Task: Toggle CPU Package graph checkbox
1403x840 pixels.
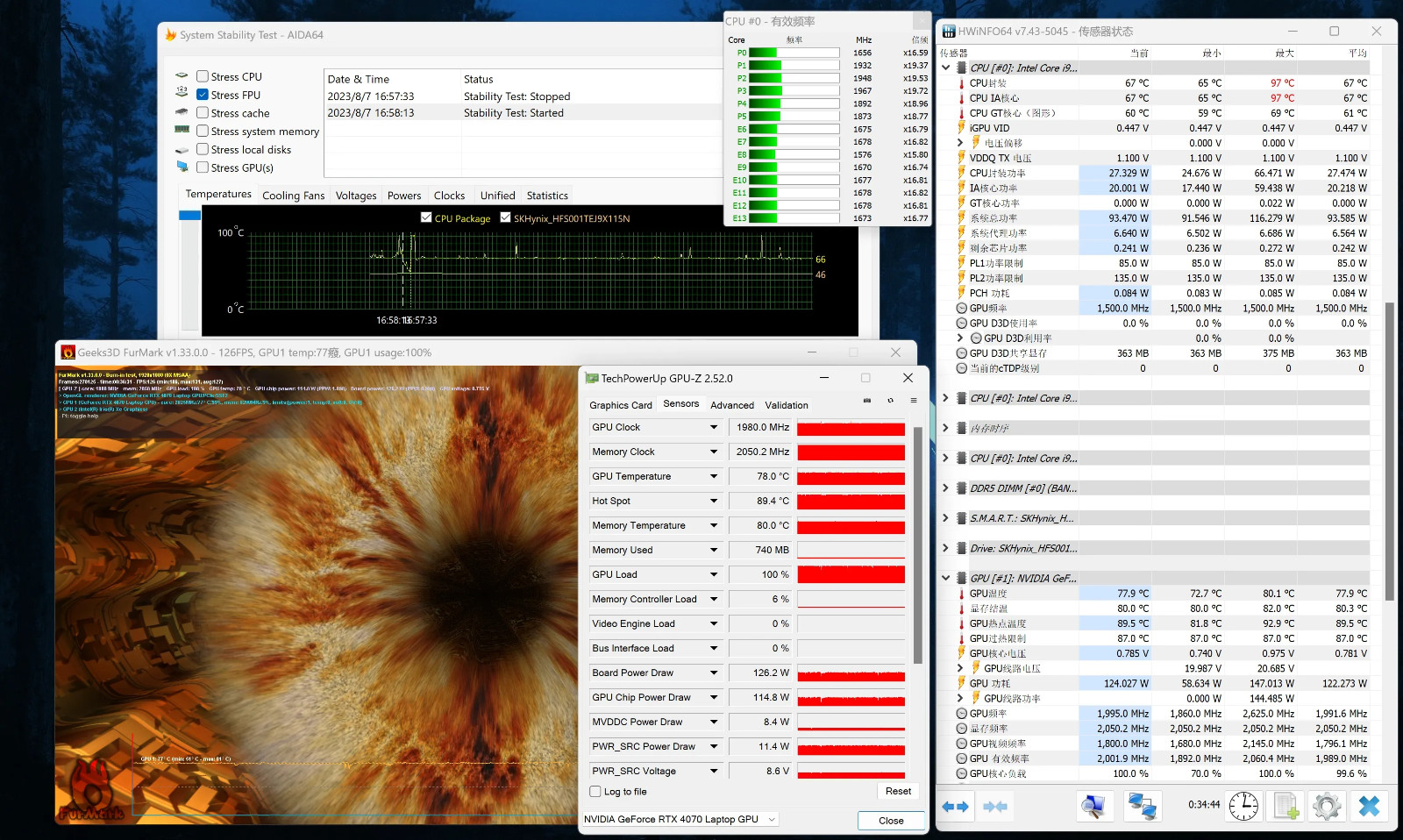Action: click(x=426, y=217)
